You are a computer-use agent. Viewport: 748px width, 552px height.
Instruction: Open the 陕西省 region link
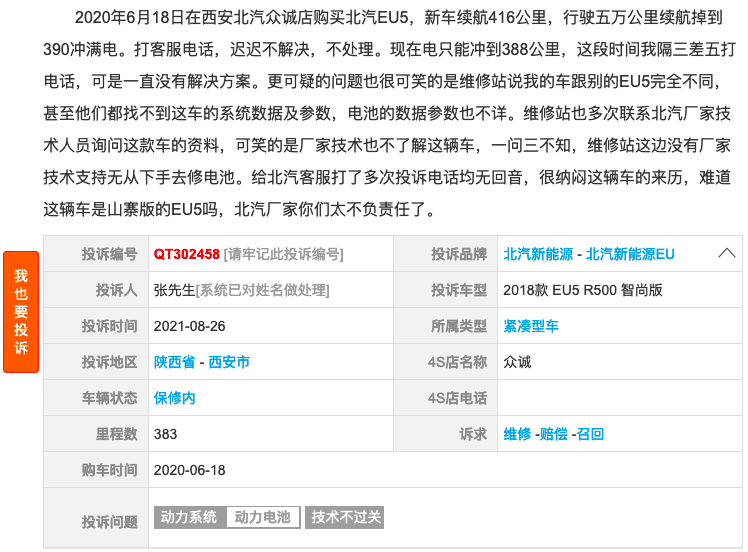(x=174, y=362)
